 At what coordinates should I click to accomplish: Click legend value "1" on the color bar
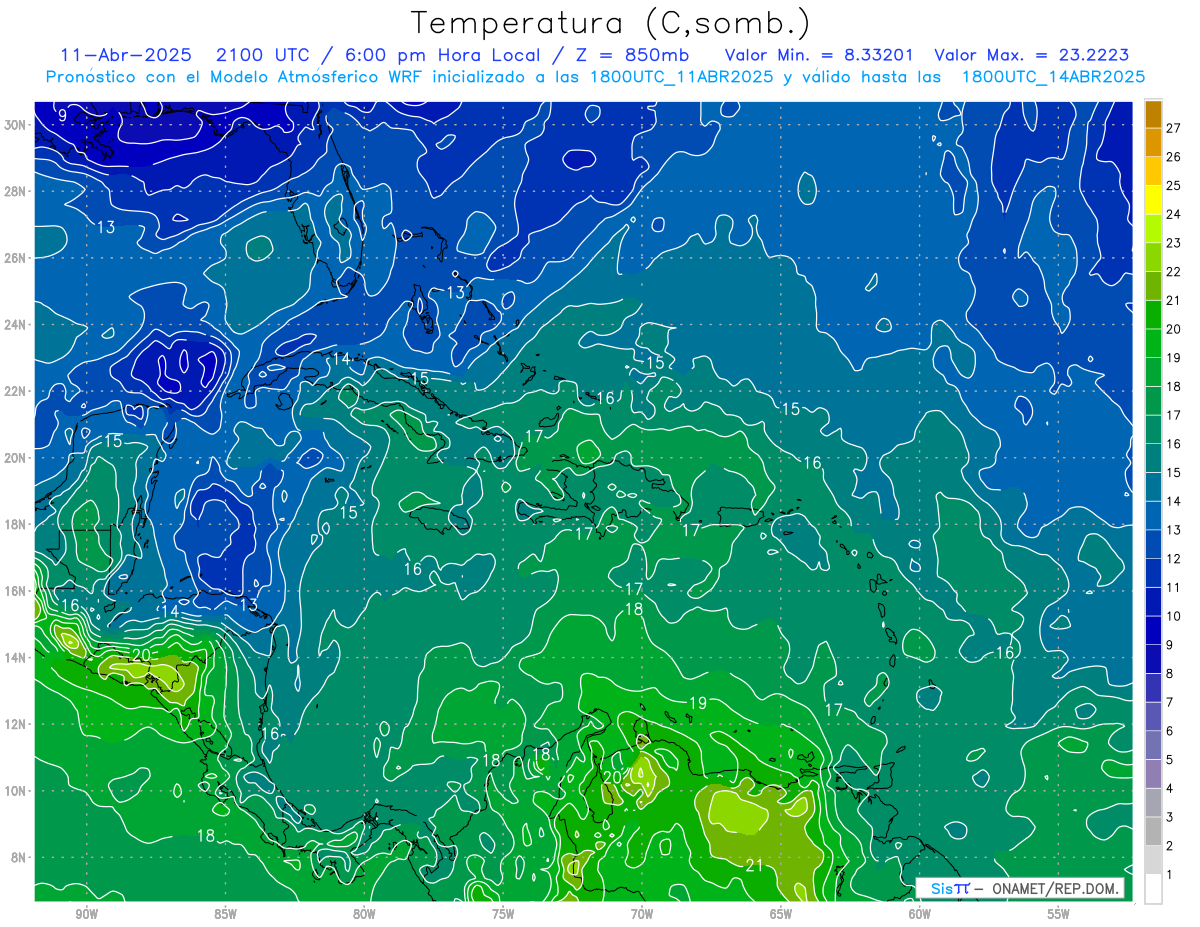[1170, 876]
